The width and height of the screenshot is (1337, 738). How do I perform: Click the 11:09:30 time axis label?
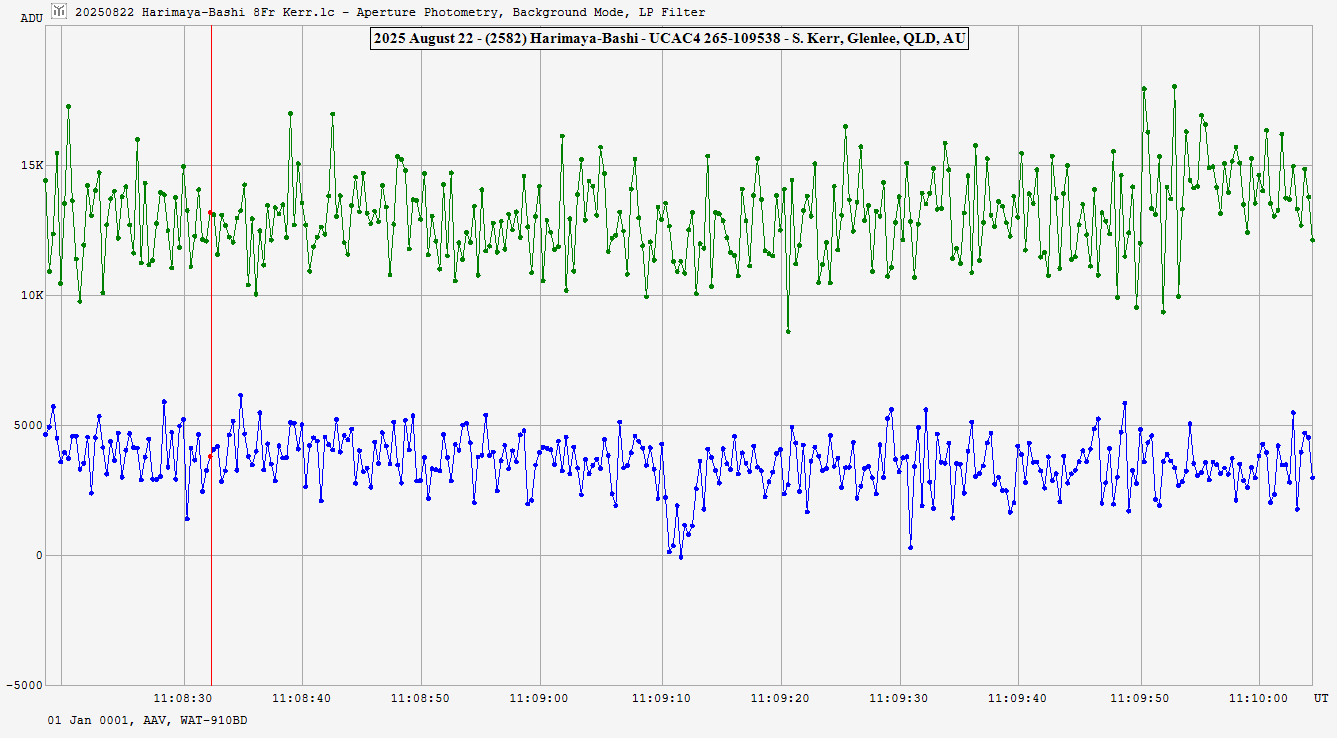(x=899, y=697)
